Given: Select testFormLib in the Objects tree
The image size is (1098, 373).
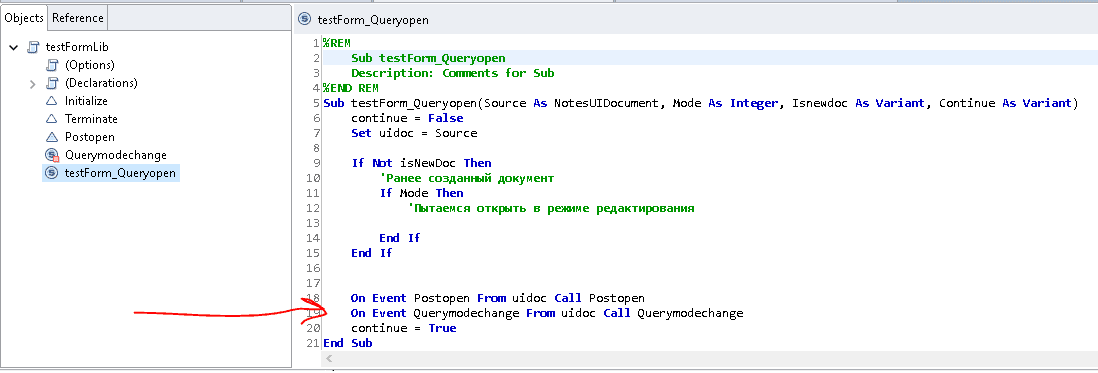Looking at the screenshot, I should pyautogui.click(x=77, y=48).
